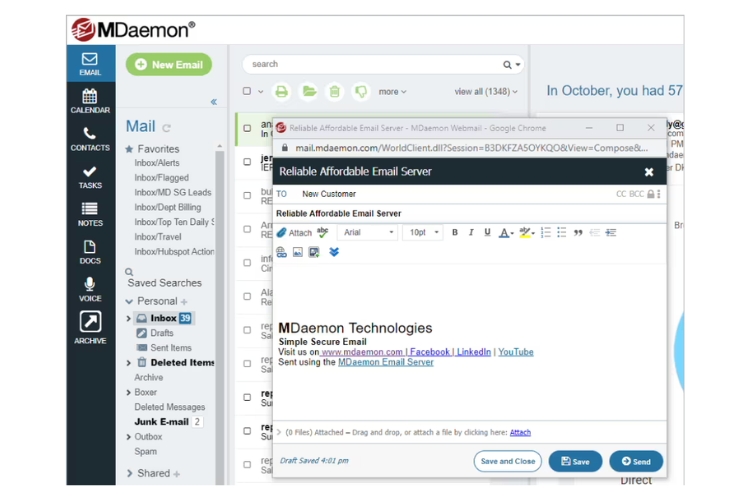
Task: Tick the checkbox of the 'jer' message row
Action: (x=247, y=162)
